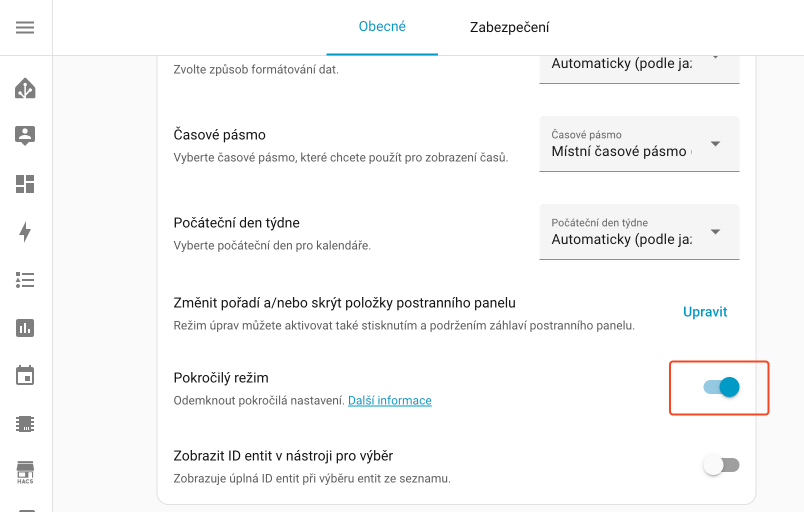Switch to the Zabezpečení tab
Viewport: 804px width, 512px height.
coord(509,28)
